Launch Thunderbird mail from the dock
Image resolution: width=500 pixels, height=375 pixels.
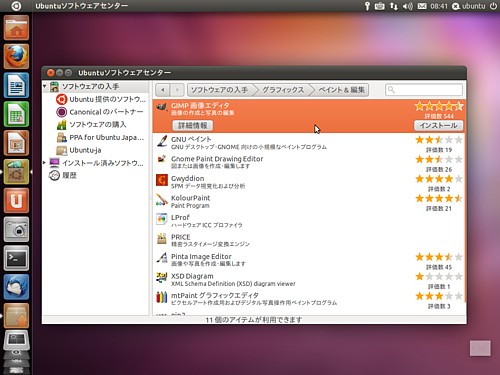[16, 287]
